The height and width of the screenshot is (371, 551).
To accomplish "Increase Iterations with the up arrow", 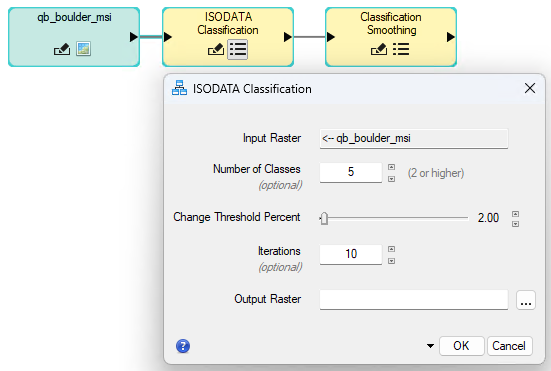I will [391, 249].
